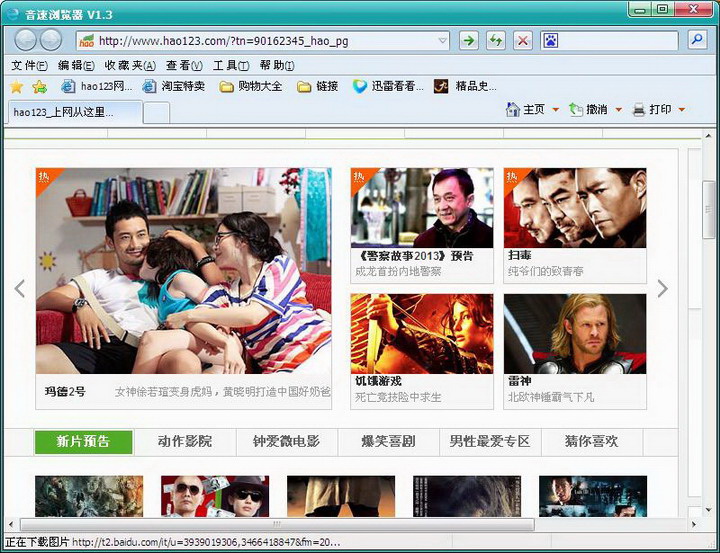The height and width of the screenshot is (553, 720).
Task: Click the hao site icon in address bar
Action: 87,41
